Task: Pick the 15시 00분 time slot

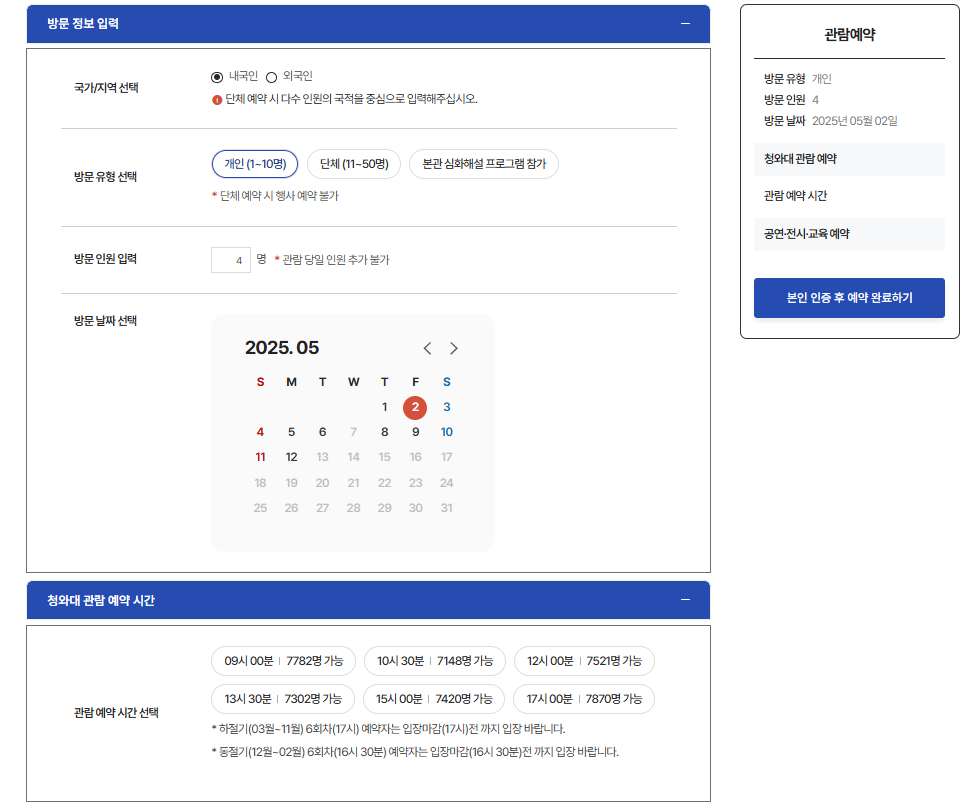Action: [x=434, y=699]
